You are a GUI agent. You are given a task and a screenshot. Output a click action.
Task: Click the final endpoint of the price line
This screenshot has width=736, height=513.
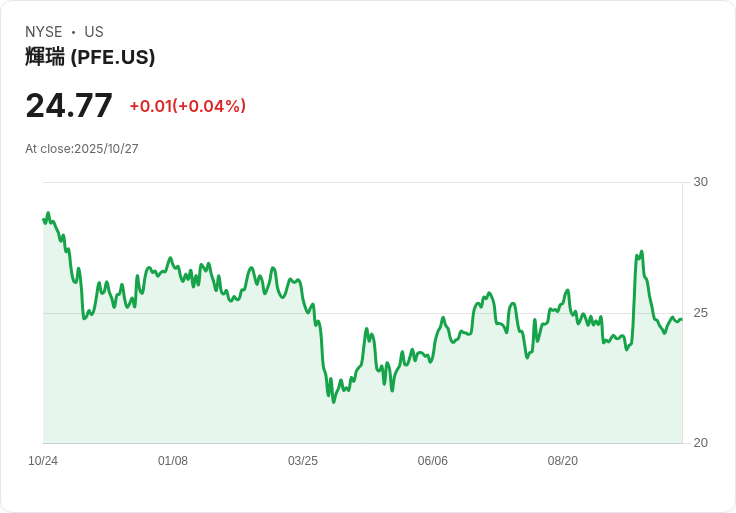(x=681, y=320)
